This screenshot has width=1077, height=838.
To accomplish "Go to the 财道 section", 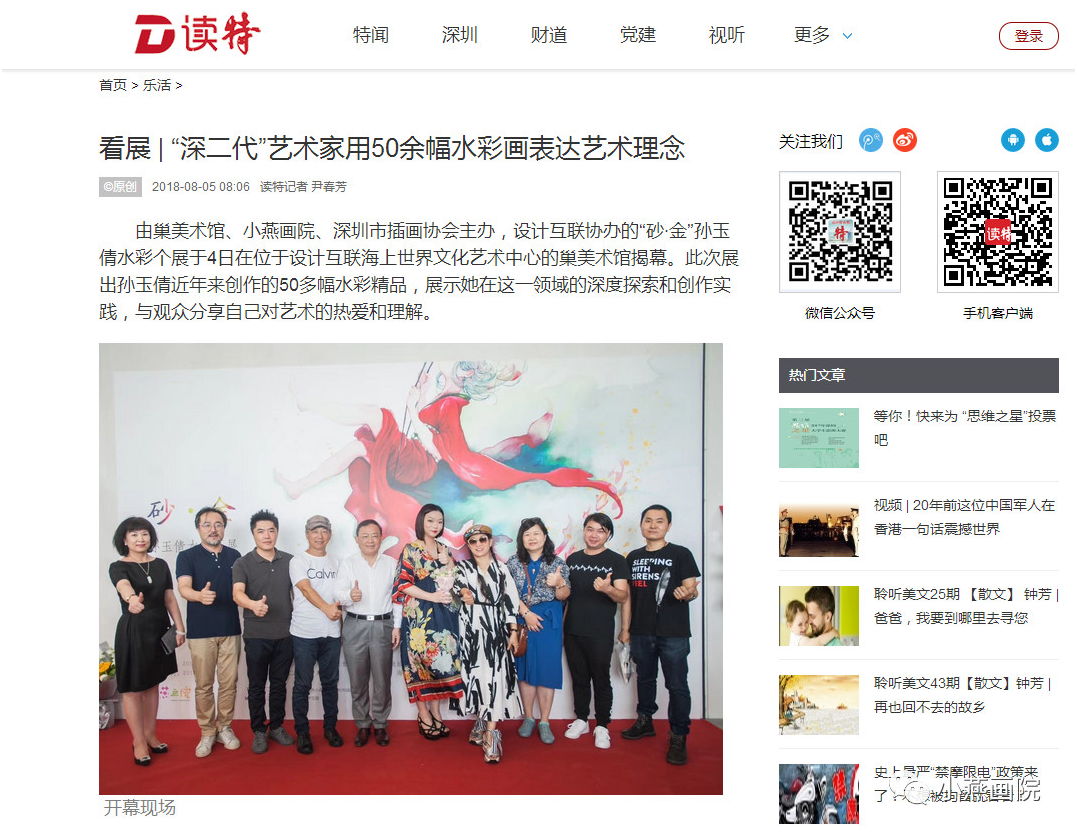I will click(x=549, y=35).
